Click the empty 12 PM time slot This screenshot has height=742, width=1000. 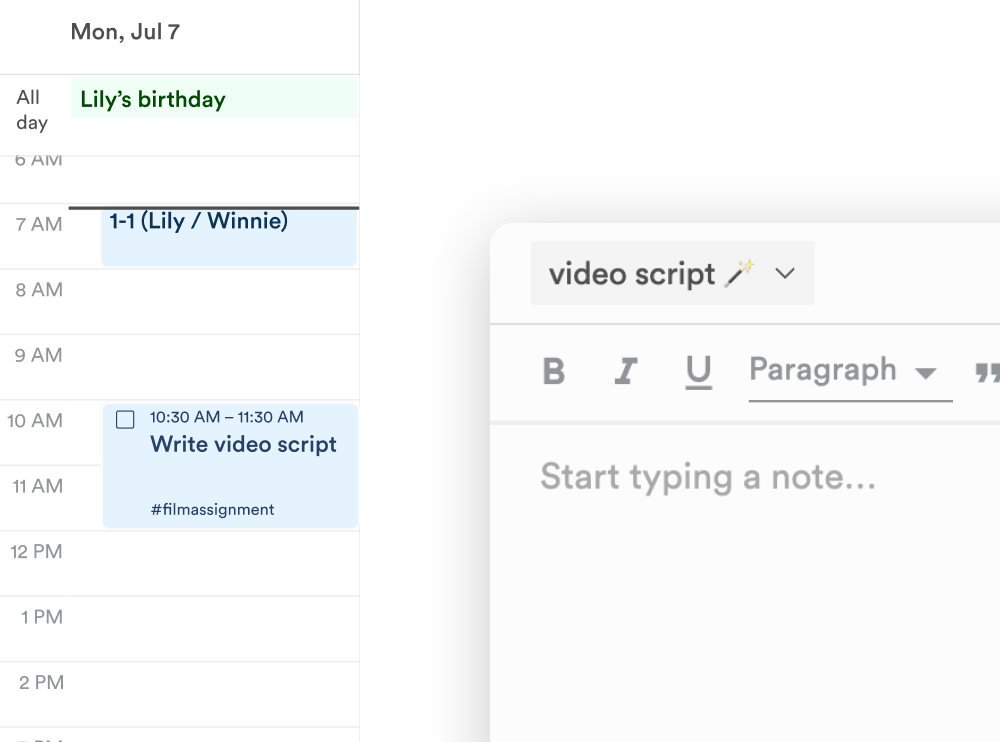click(x=214, y=563)
